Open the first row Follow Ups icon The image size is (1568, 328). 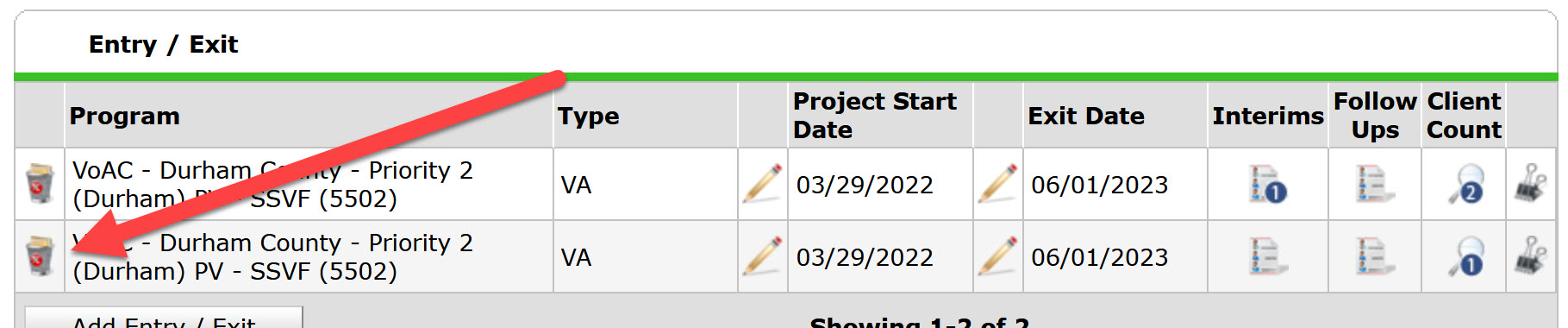[1375, 184]
